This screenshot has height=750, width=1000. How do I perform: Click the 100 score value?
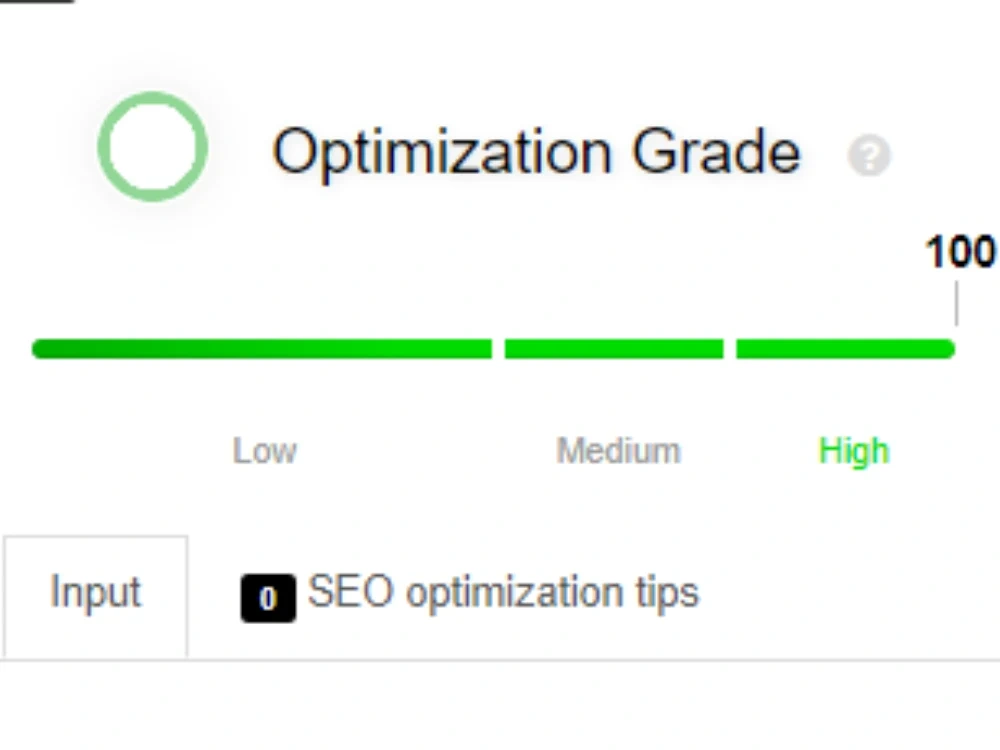(960, 252)
